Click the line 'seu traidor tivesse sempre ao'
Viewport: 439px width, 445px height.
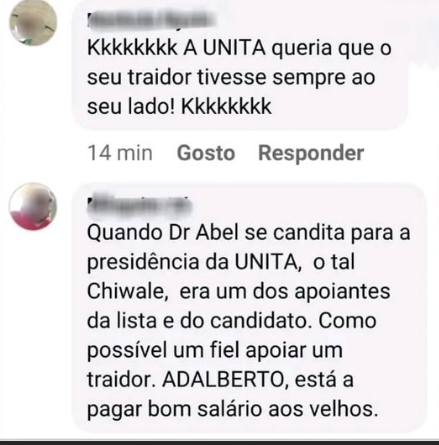(231, 78)
